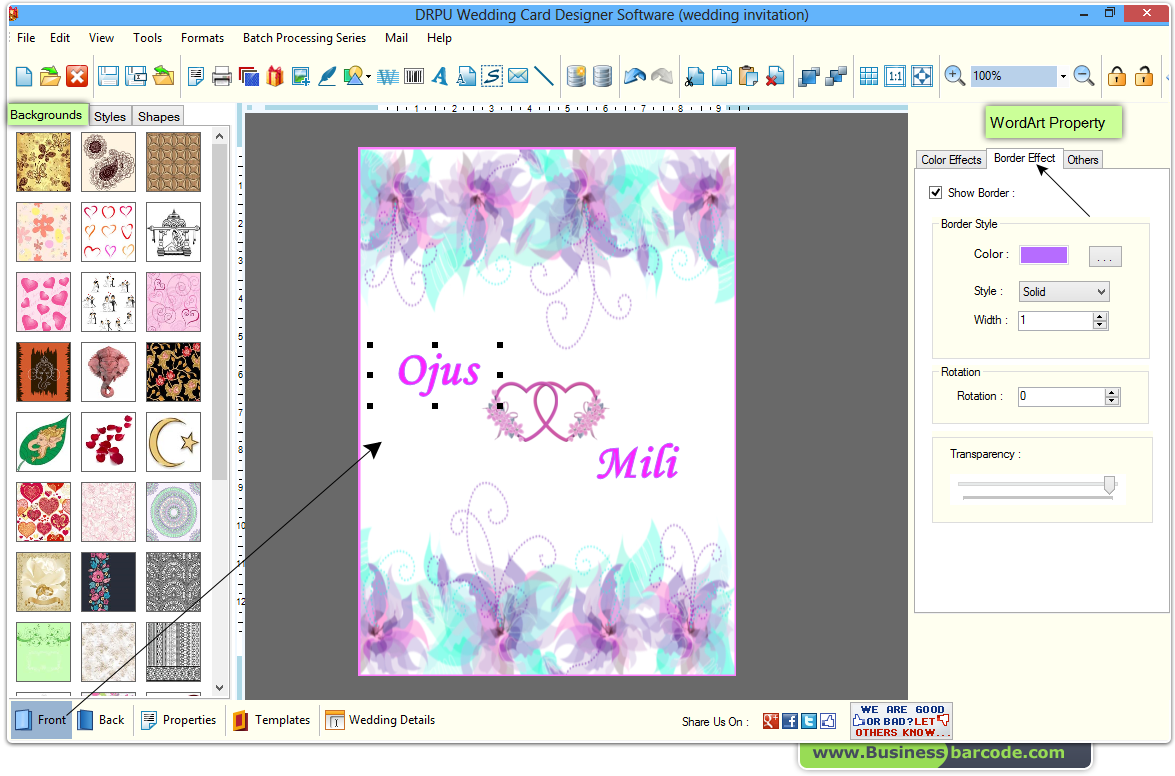Open the Email card toolbar icon
Image resolution: width=1175 pixels, height=776 pixels.
(x=517, y=75)
